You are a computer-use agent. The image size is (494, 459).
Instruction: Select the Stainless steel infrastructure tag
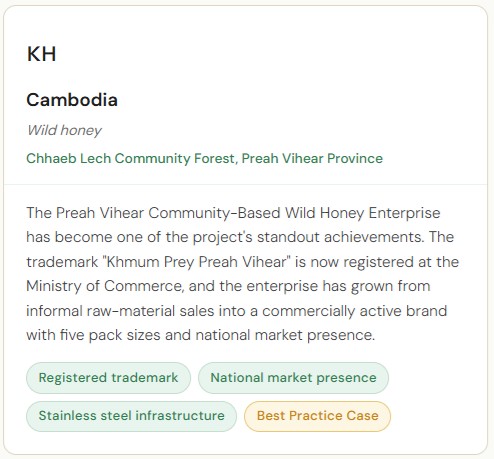click(131, 416)
